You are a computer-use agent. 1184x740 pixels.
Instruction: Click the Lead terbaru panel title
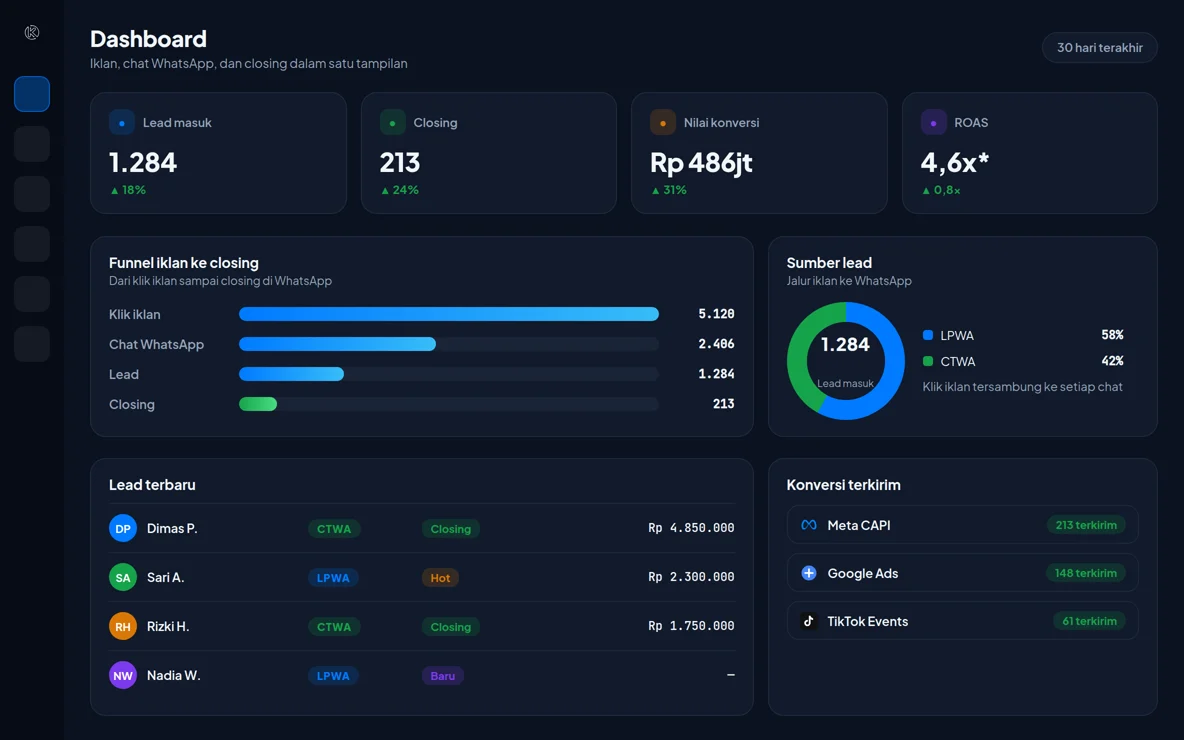152,485
